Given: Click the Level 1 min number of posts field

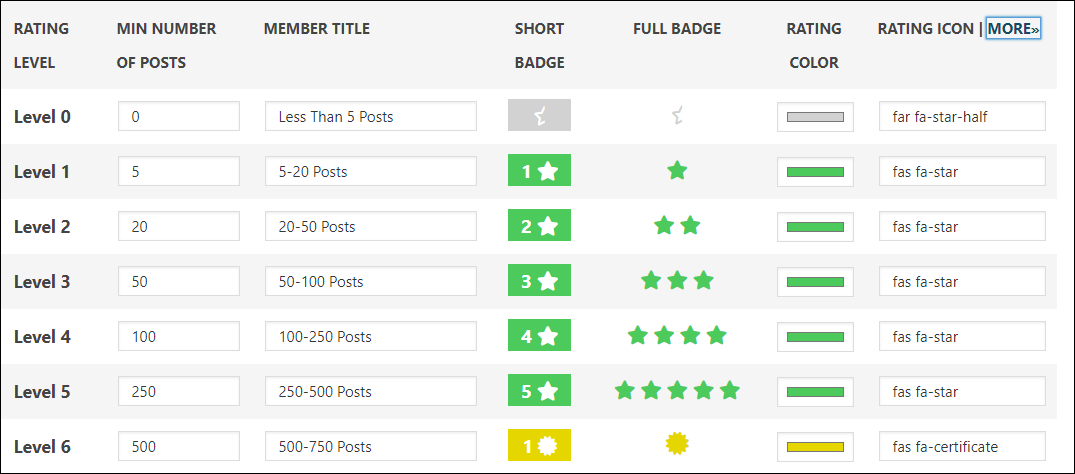Looking at the screenshot, I should (178, 171).
